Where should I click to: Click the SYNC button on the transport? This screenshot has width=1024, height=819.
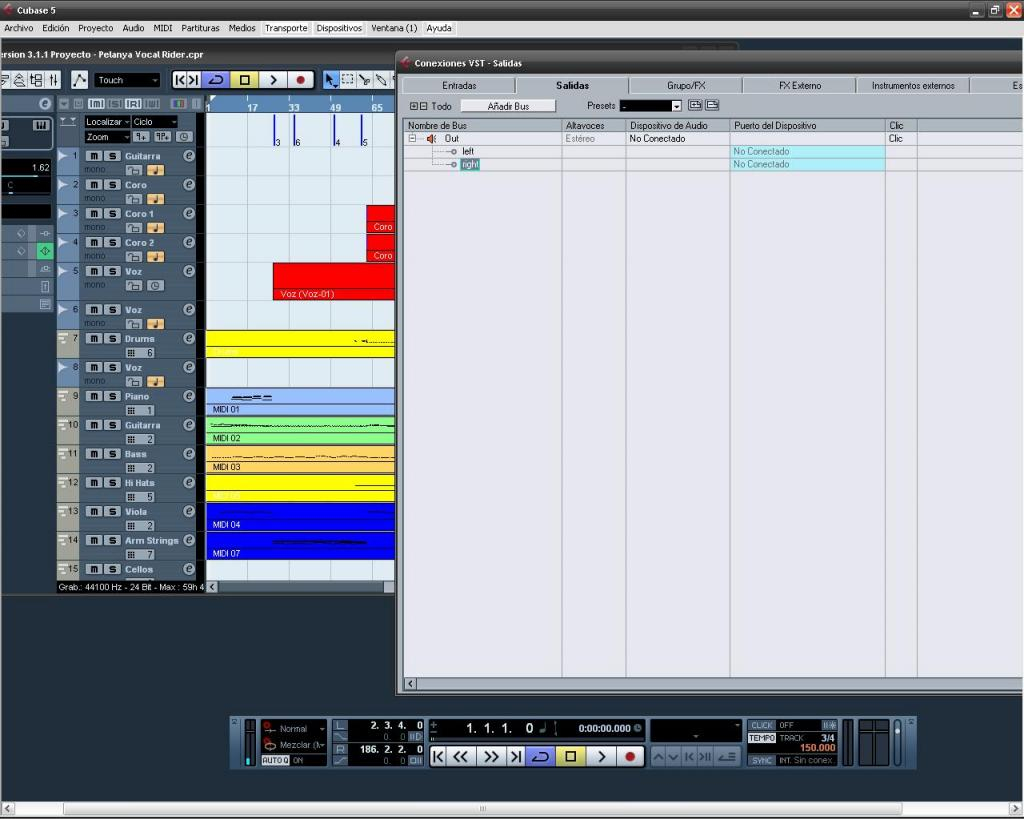click(x=761, y=760)
